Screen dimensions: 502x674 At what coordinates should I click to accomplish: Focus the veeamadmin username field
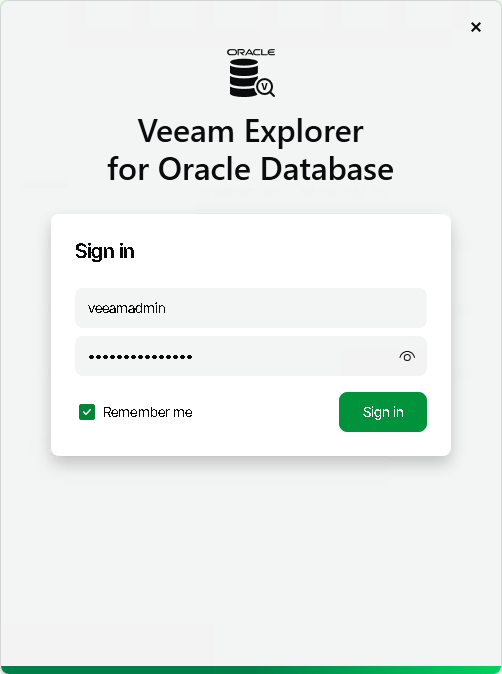[251, 308]
